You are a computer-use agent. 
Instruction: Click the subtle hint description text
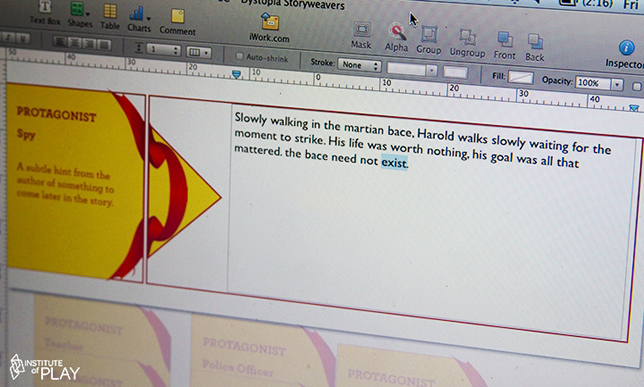[66, 185]
